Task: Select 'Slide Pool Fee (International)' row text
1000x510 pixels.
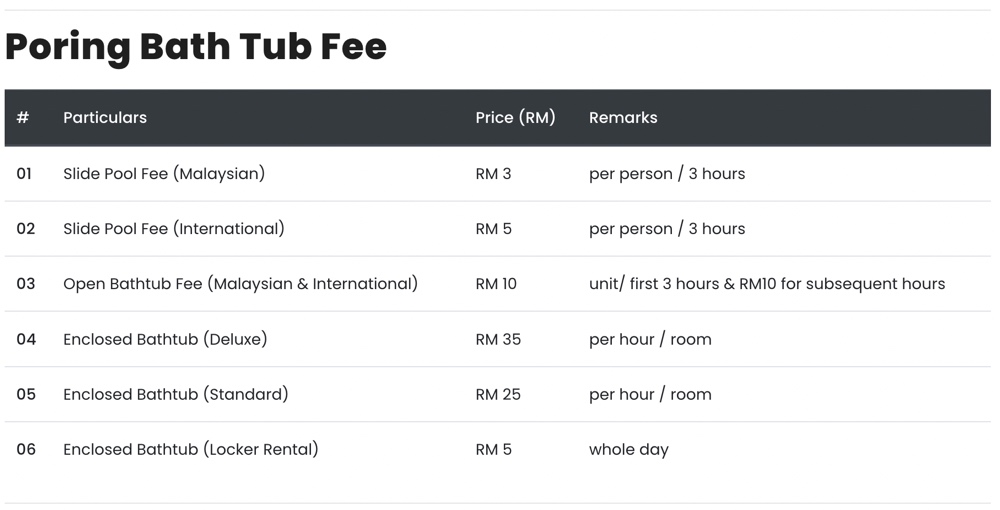Action: [x=174, y=229]
